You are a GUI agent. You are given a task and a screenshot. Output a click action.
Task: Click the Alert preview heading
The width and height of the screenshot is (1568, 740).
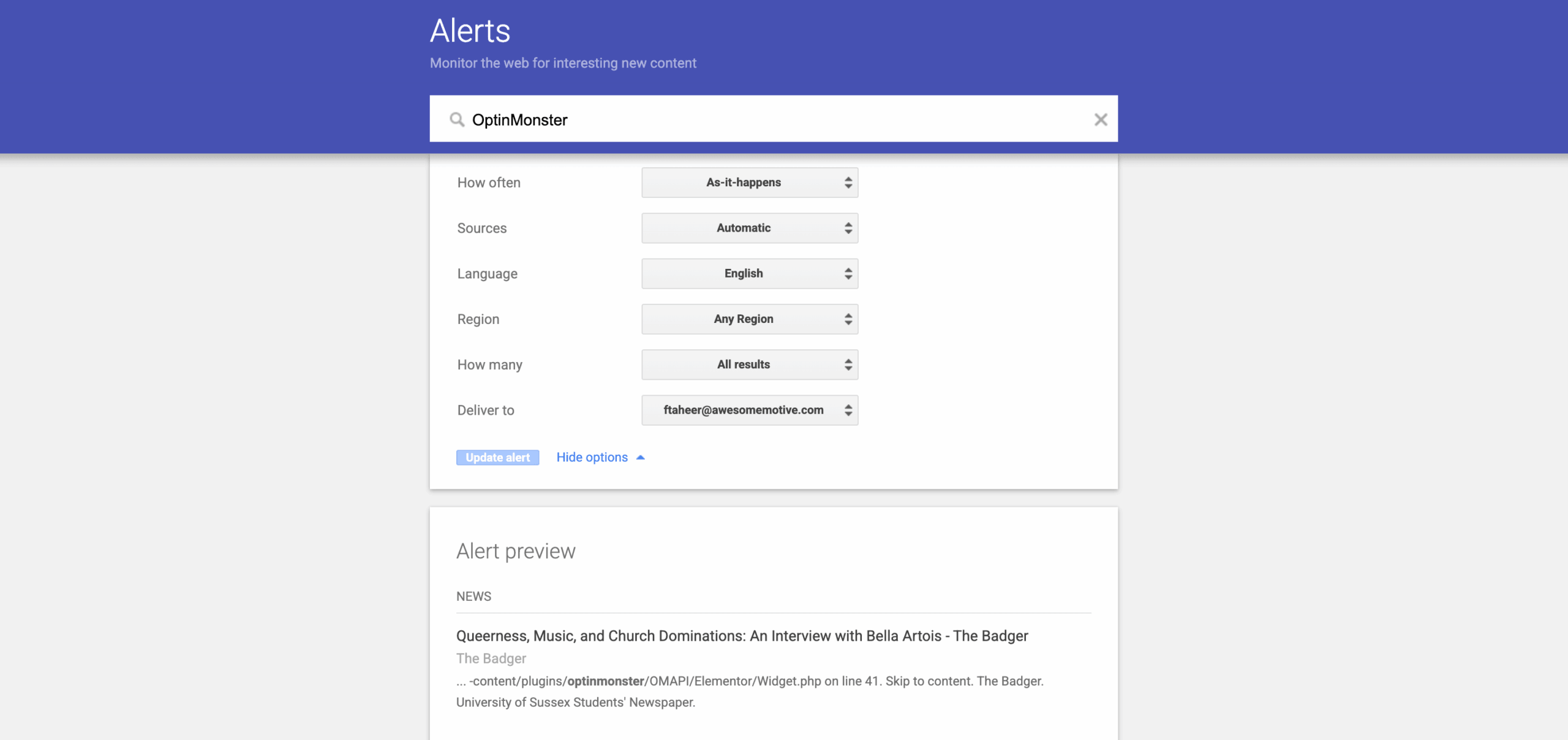[x=516, y=551]
